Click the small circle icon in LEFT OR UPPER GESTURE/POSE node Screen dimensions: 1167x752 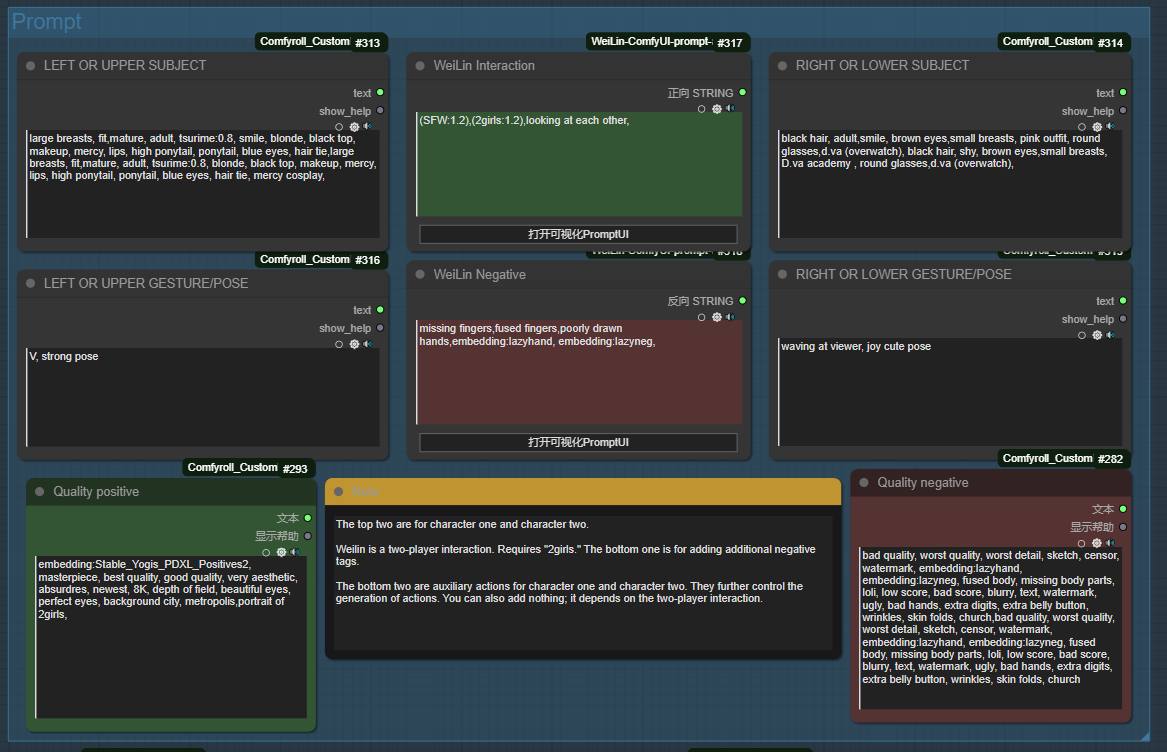[339, 345]
